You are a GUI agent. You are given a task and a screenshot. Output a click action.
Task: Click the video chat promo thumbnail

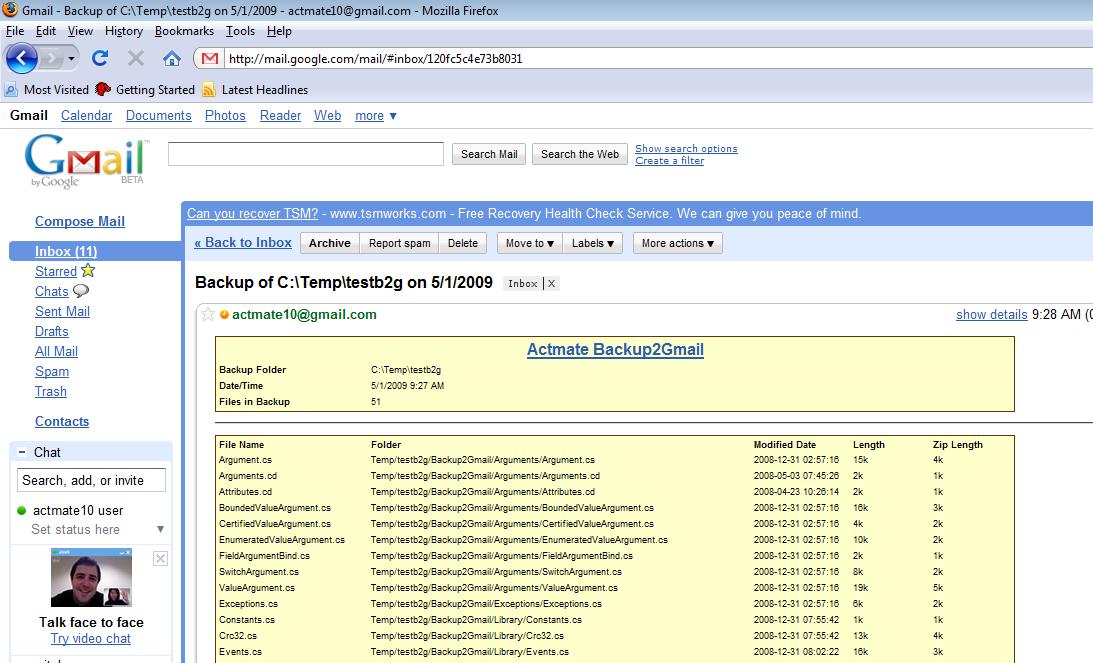[x=91, y=577]
